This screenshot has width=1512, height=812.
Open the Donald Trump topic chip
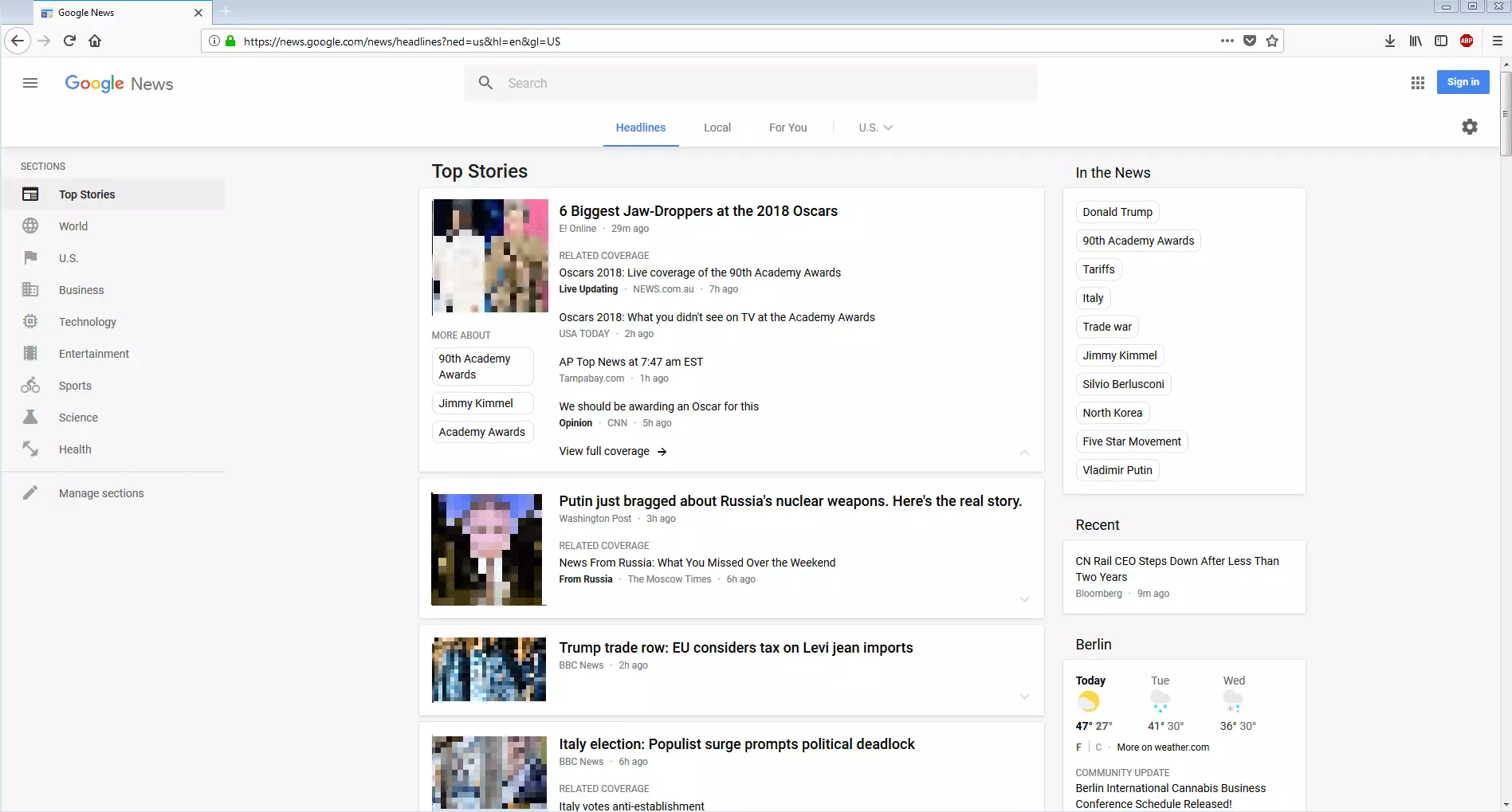point(1117,212)
